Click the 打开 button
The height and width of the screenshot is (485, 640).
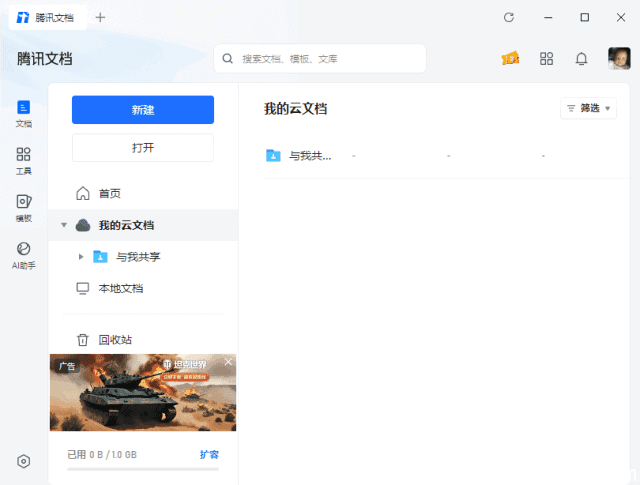tap(143, 148)
